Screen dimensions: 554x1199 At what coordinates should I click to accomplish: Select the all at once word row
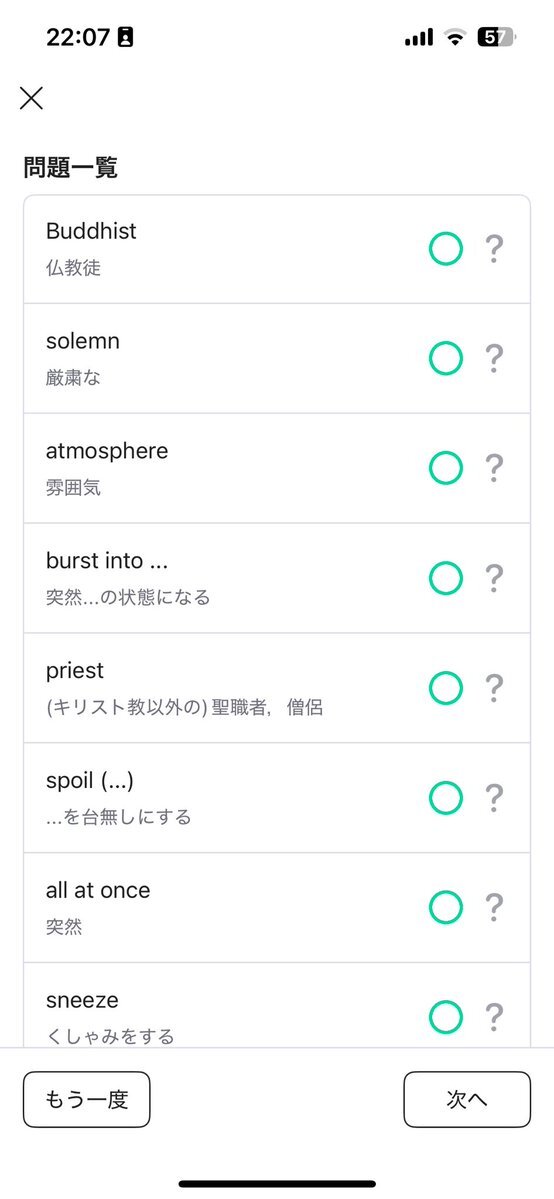click(x=277, y=908)
